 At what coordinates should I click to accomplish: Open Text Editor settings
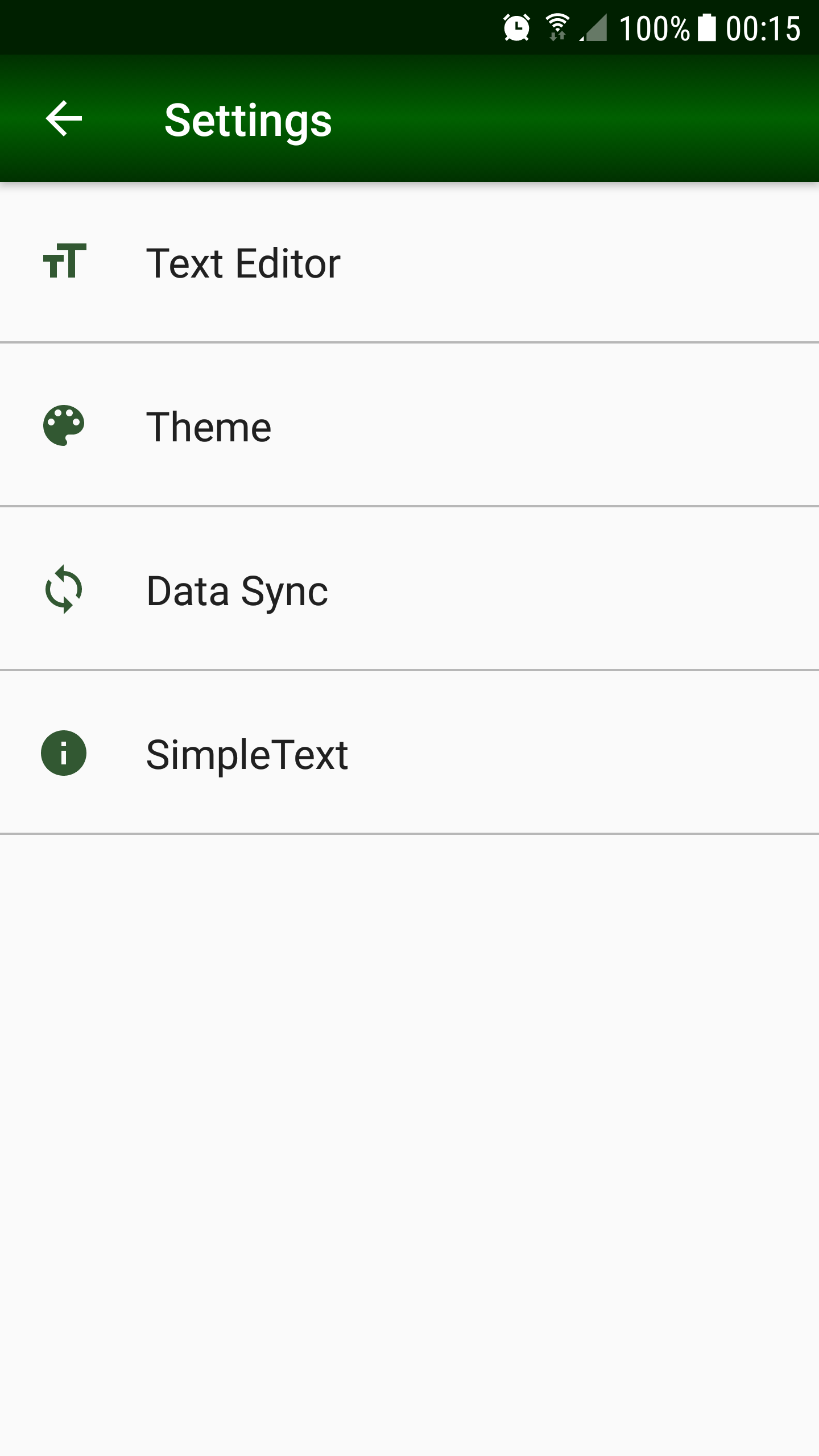[243, 263]
